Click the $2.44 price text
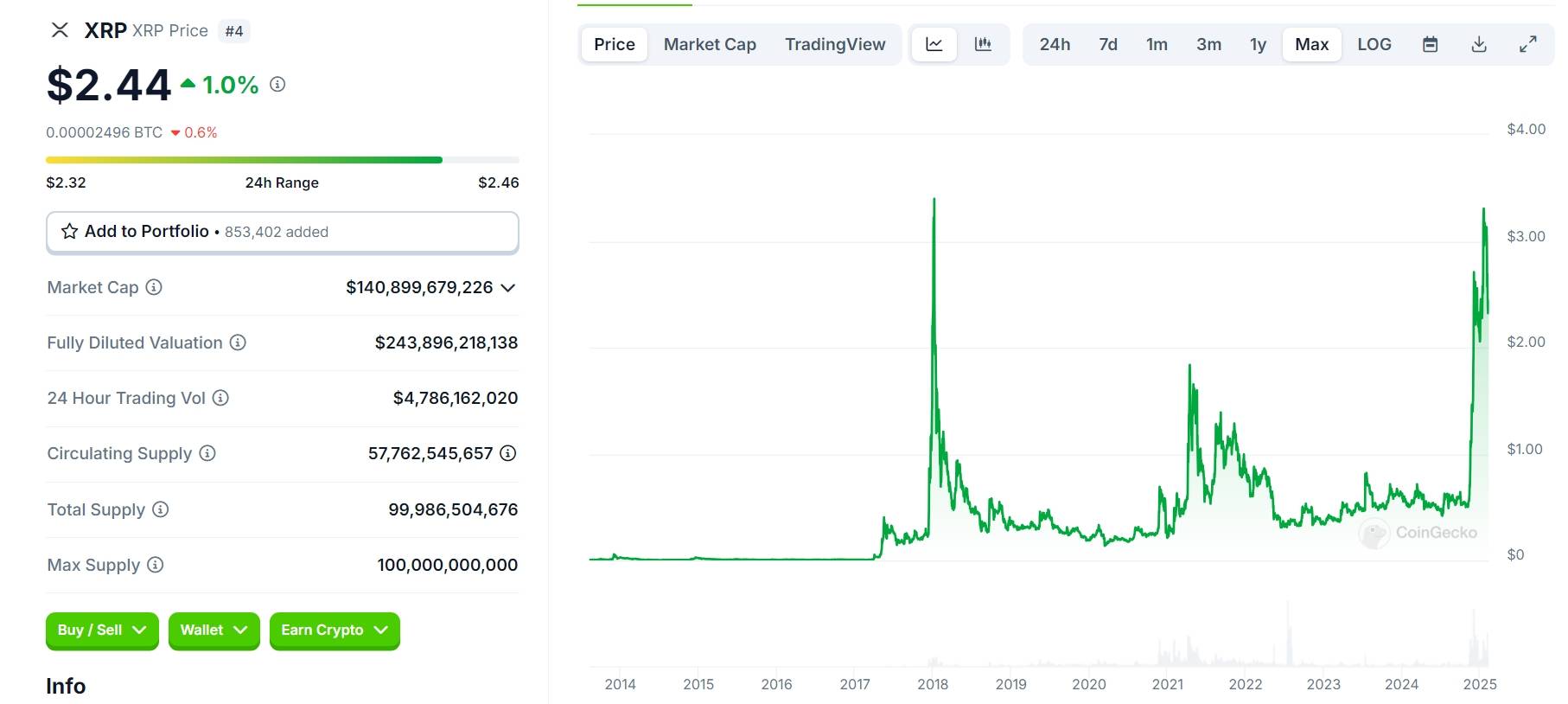The image size is (1568, 704). [109, 85]
